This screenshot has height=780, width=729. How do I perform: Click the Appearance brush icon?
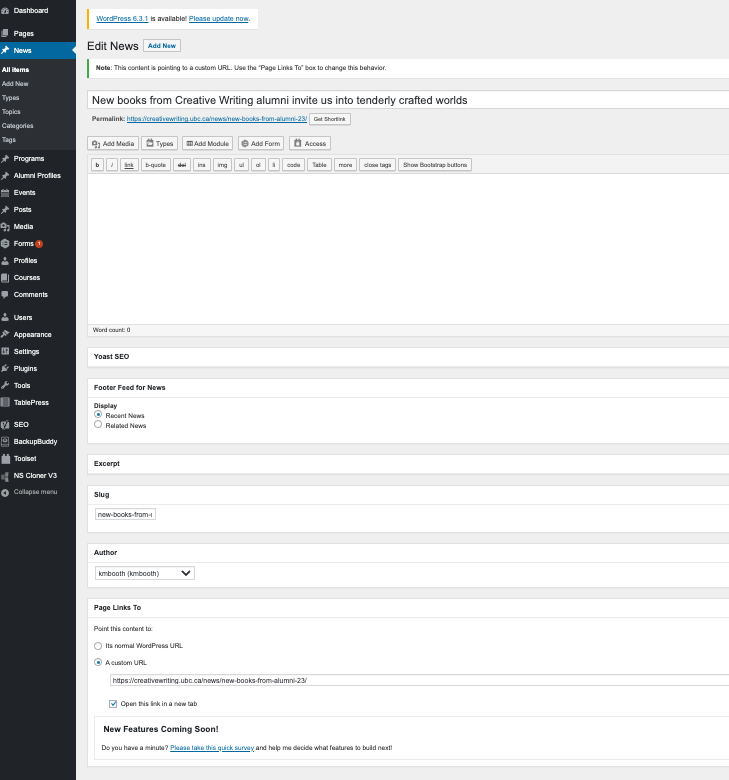point(6,335)
